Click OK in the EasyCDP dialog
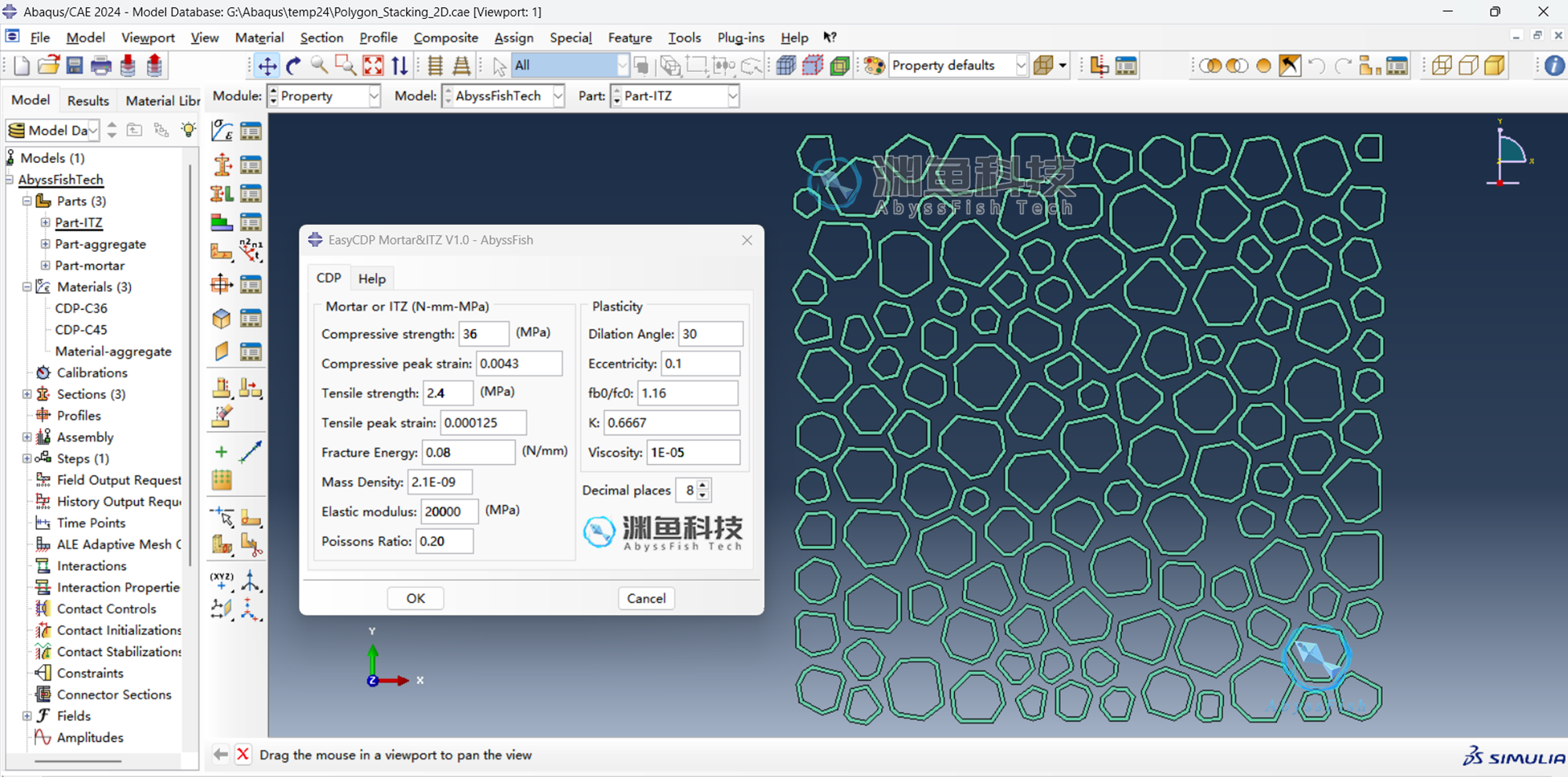Viewport: 1568px width, 777px height. pyautogui.click(x=416, y=598)
